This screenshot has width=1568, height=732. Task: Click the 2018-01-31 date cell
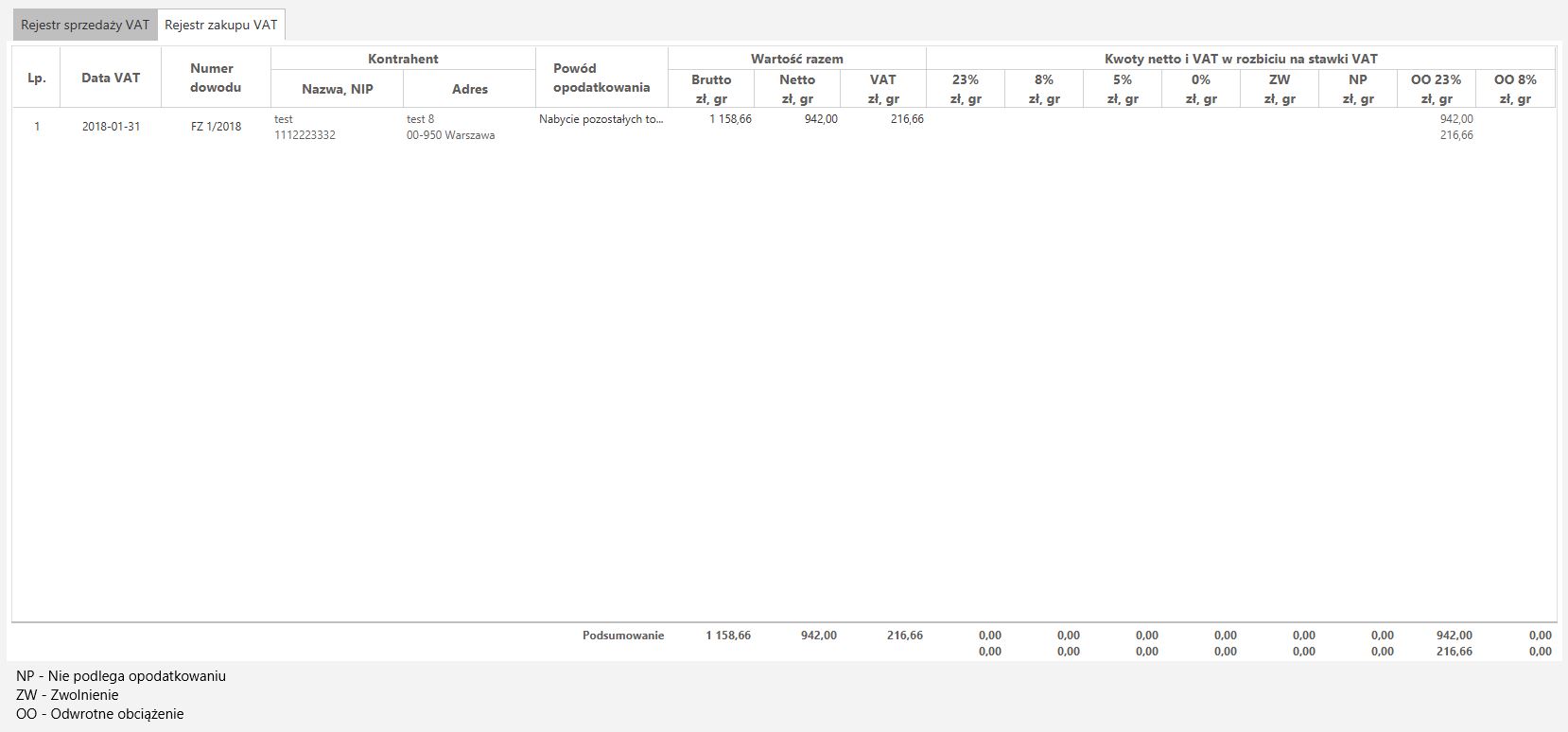point(111,127)
